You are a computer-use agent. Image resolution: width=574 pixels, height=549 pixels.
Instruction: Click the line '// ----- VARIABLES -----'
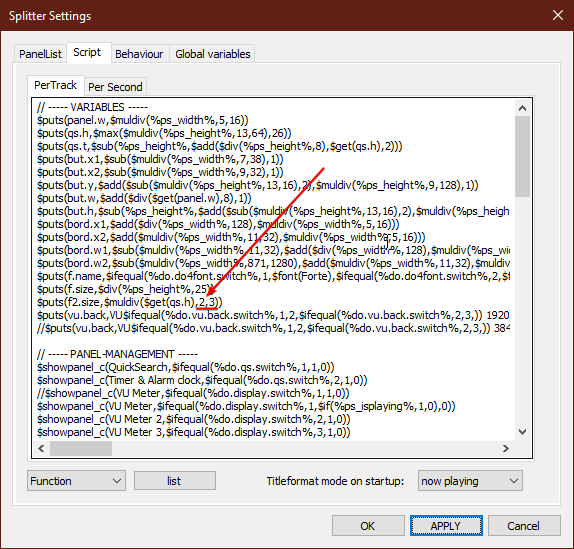click(x=92, y=107)
